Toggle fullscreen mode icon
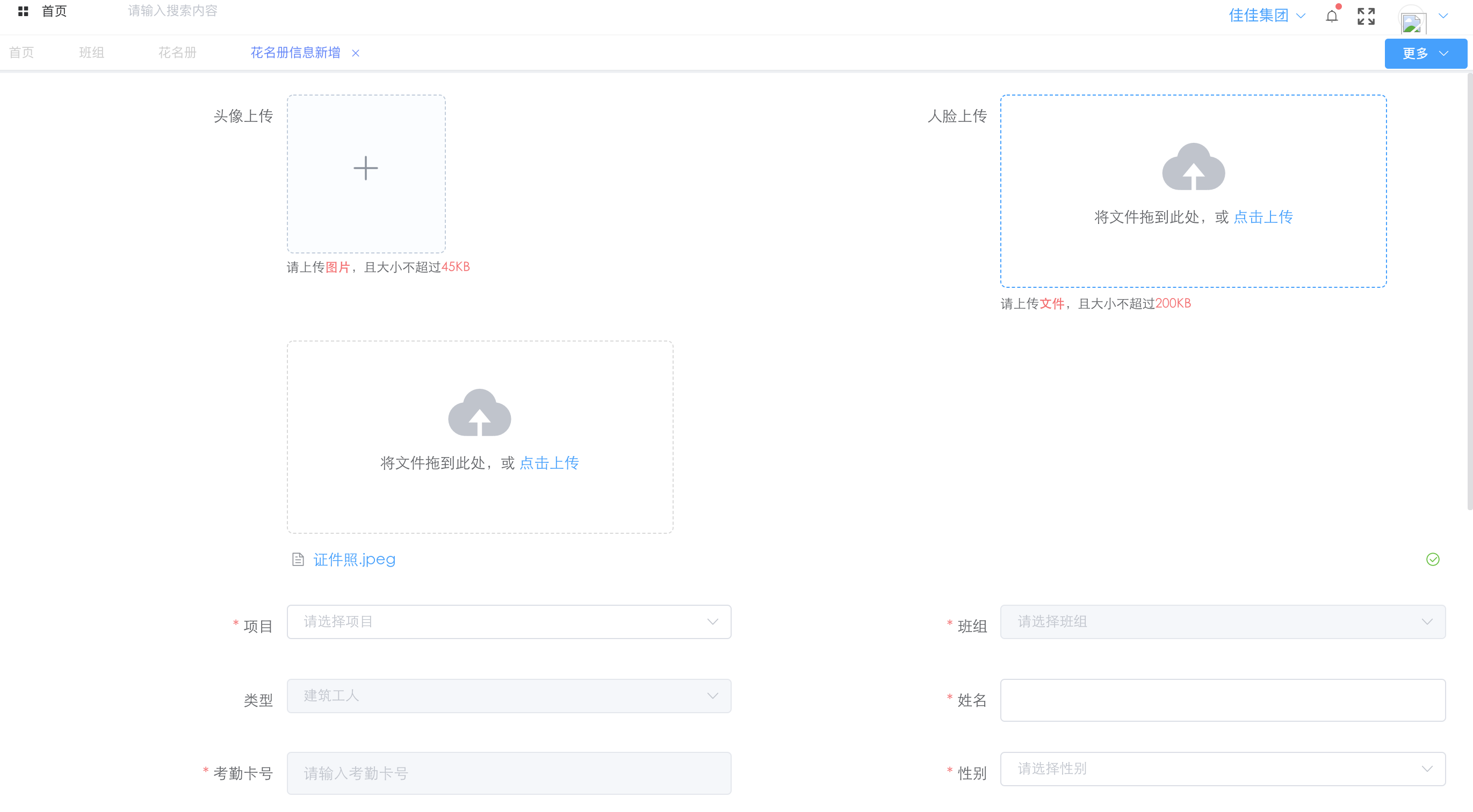Viewport: 1473px width, 812px height. point(1366,16)
